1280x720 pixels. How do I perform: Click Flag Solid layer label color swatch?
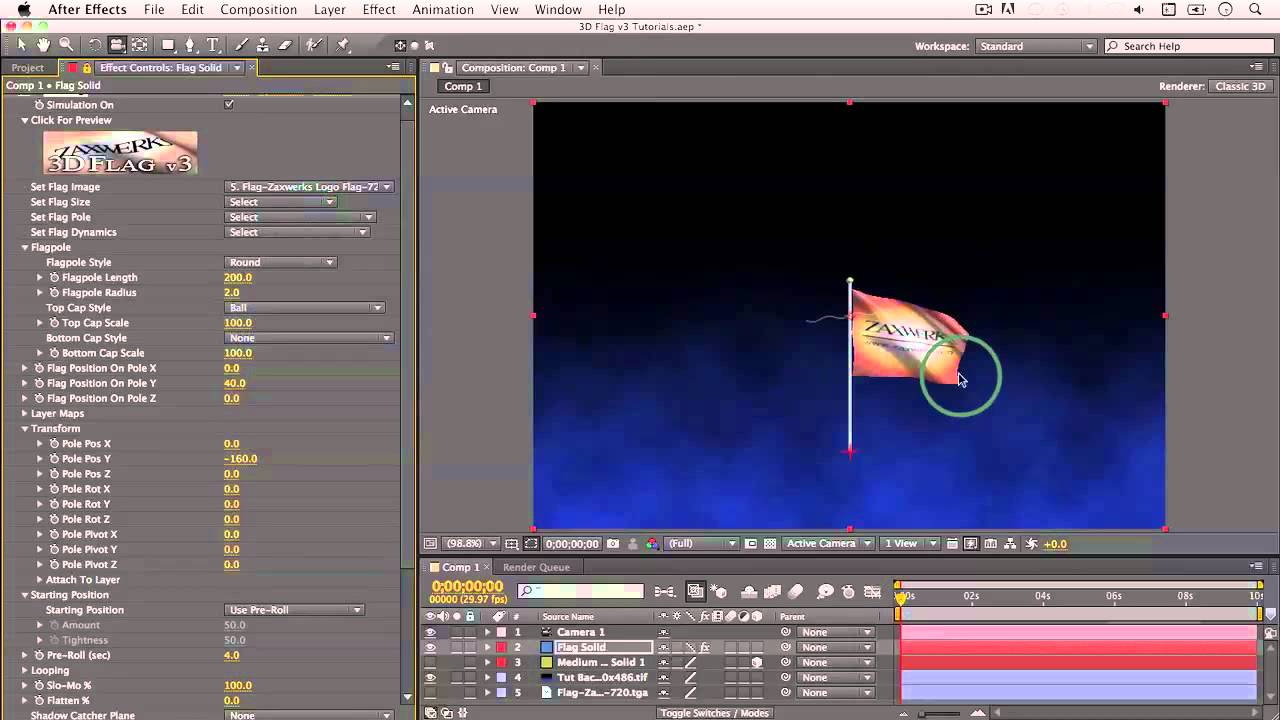[x=501, y=647]
